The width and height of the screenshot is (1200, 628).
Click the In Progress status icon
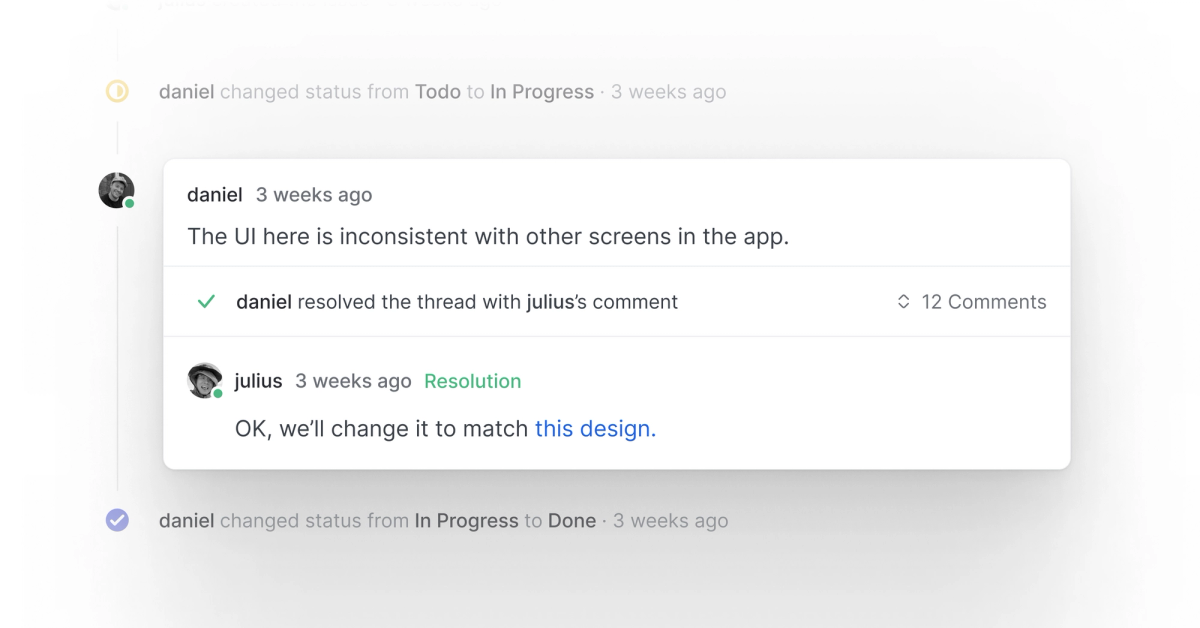pos(117,92)
